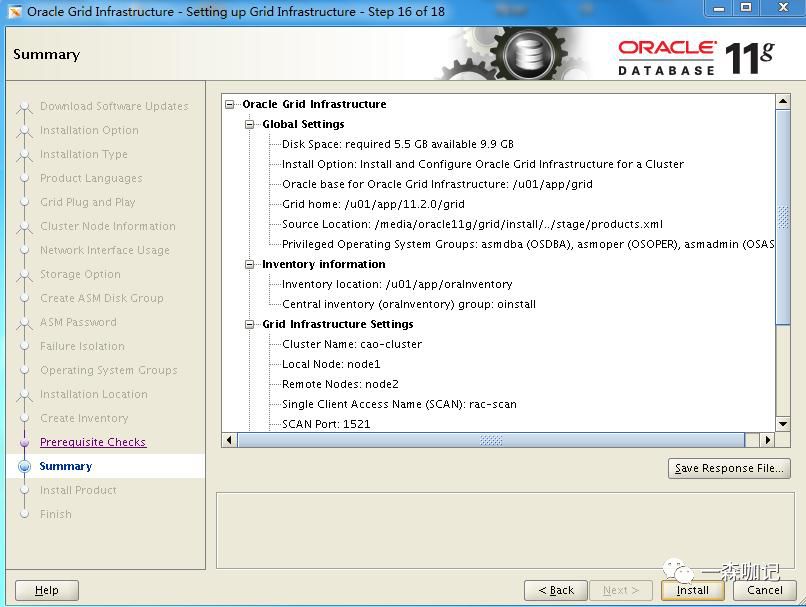The height and width of the screenshot is (607, 806).
Task: Click the Install Product step
Action: (x=78, y=490)
